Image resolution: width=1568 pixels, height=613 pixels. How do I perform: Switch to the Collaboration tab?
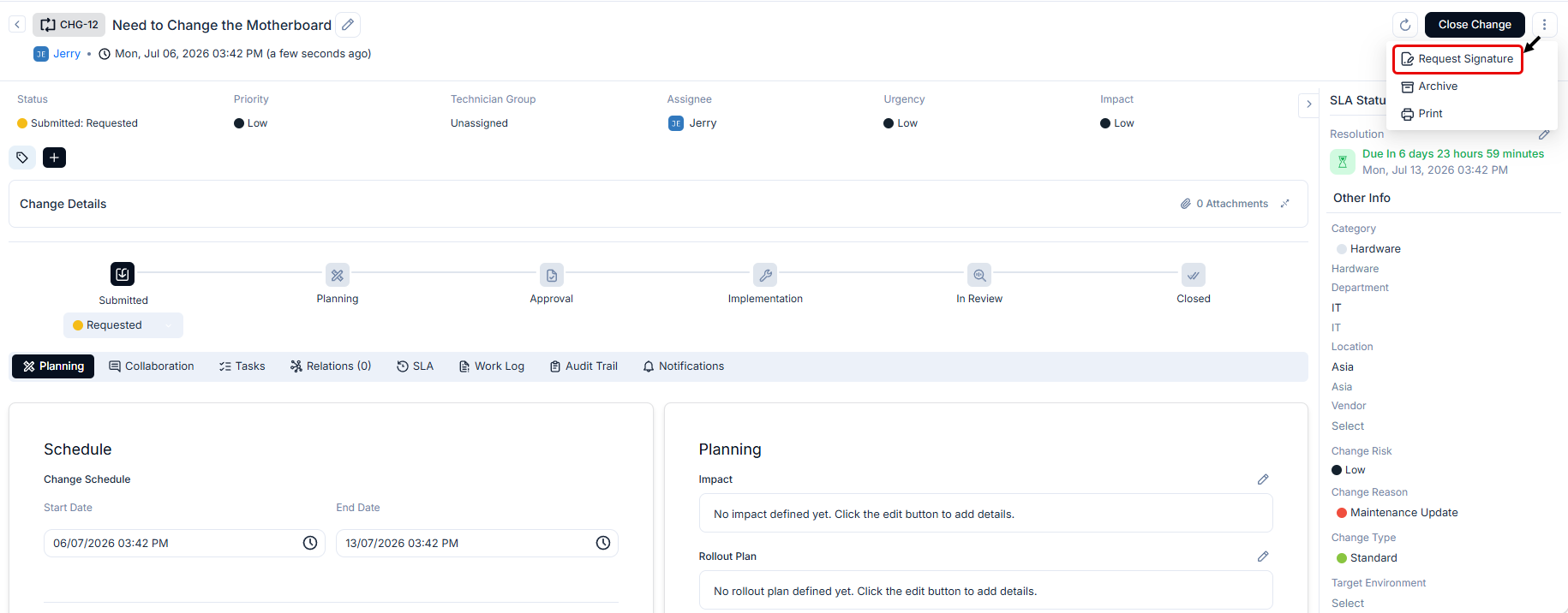tap(152, 366)
